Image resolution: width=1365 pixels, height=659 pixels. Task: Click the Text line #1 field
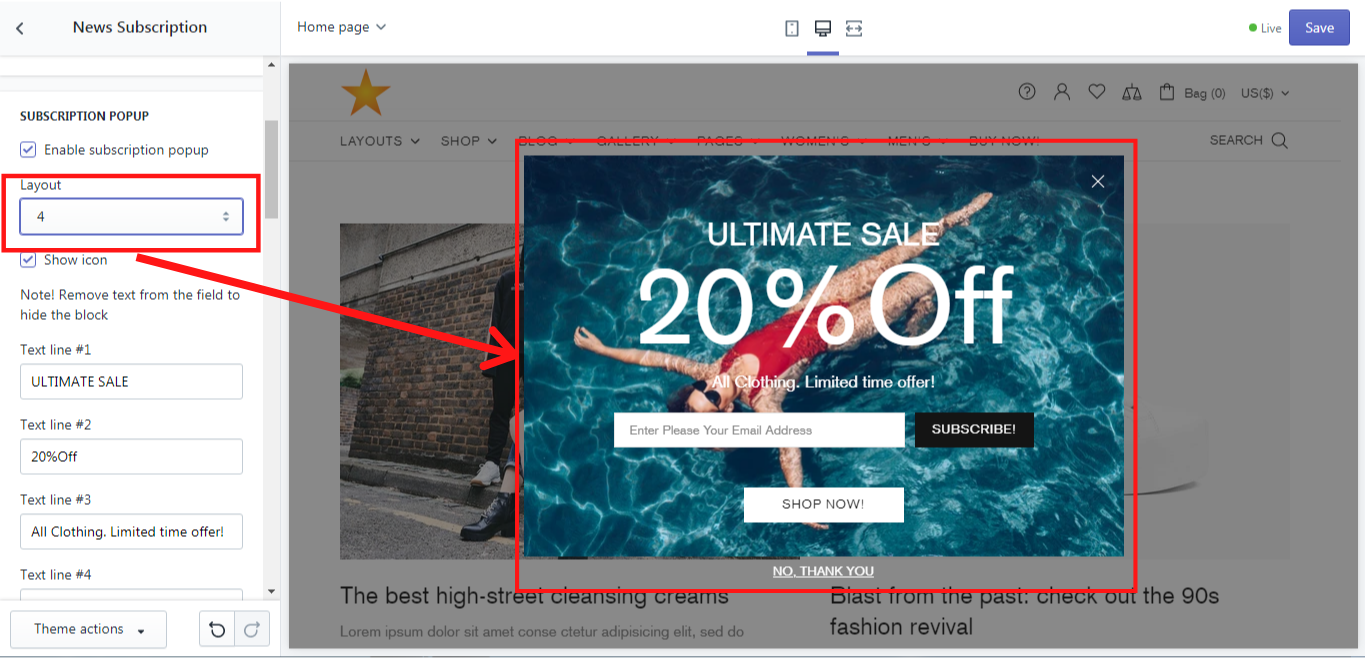(x=131, y=382)
